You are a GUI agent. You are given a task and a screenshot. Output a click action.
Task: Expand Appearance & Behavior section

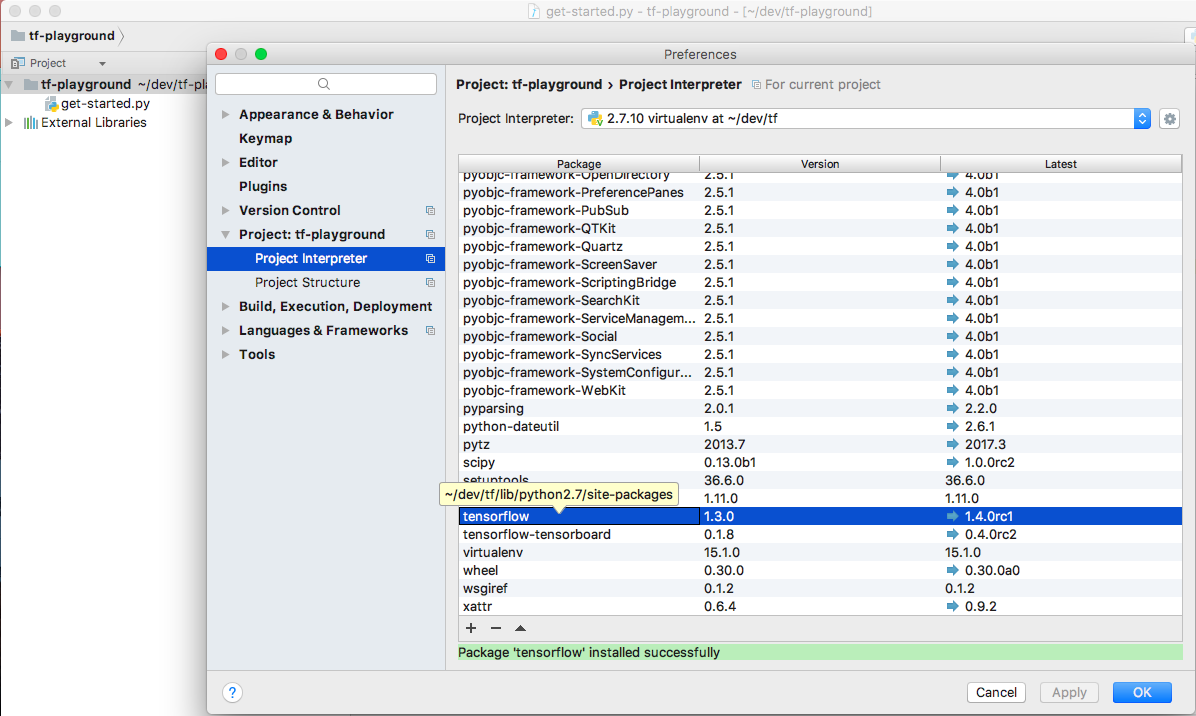click(225, 114)
